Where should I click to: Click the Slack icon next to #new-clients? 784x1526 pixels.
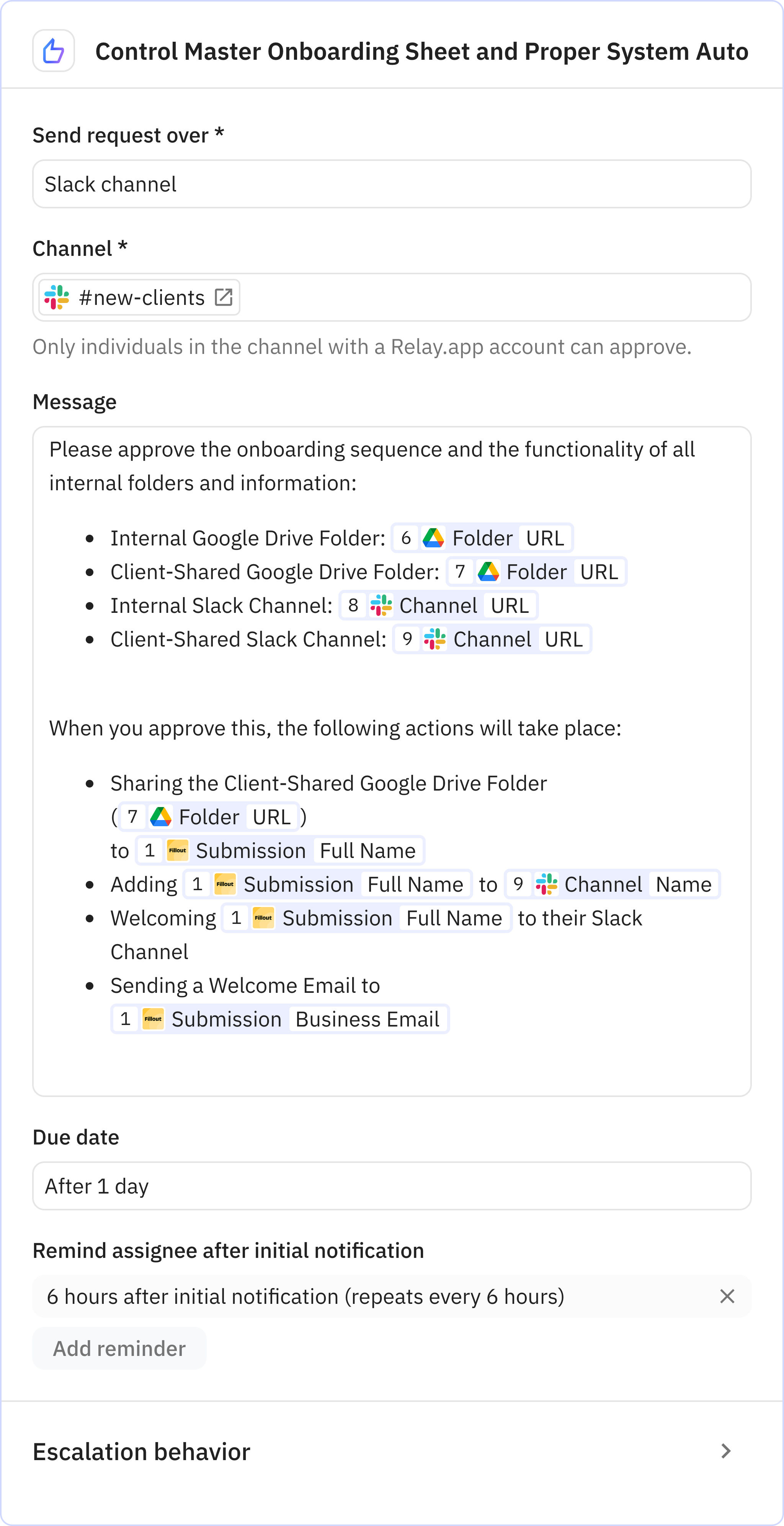tap(56, 297)
